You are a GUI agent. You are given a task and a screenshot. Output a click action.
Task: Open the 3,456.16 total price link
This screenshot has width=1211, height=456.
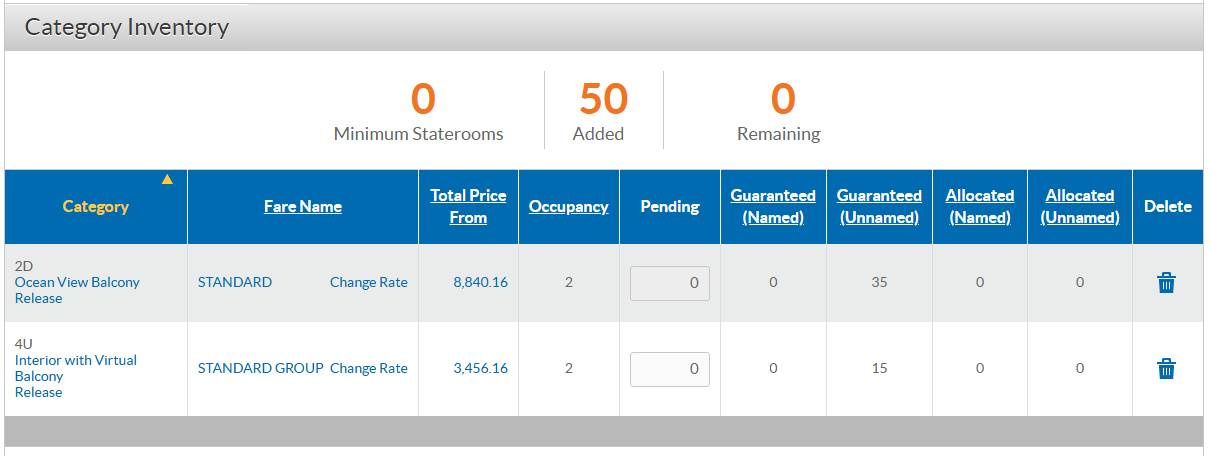480,369
